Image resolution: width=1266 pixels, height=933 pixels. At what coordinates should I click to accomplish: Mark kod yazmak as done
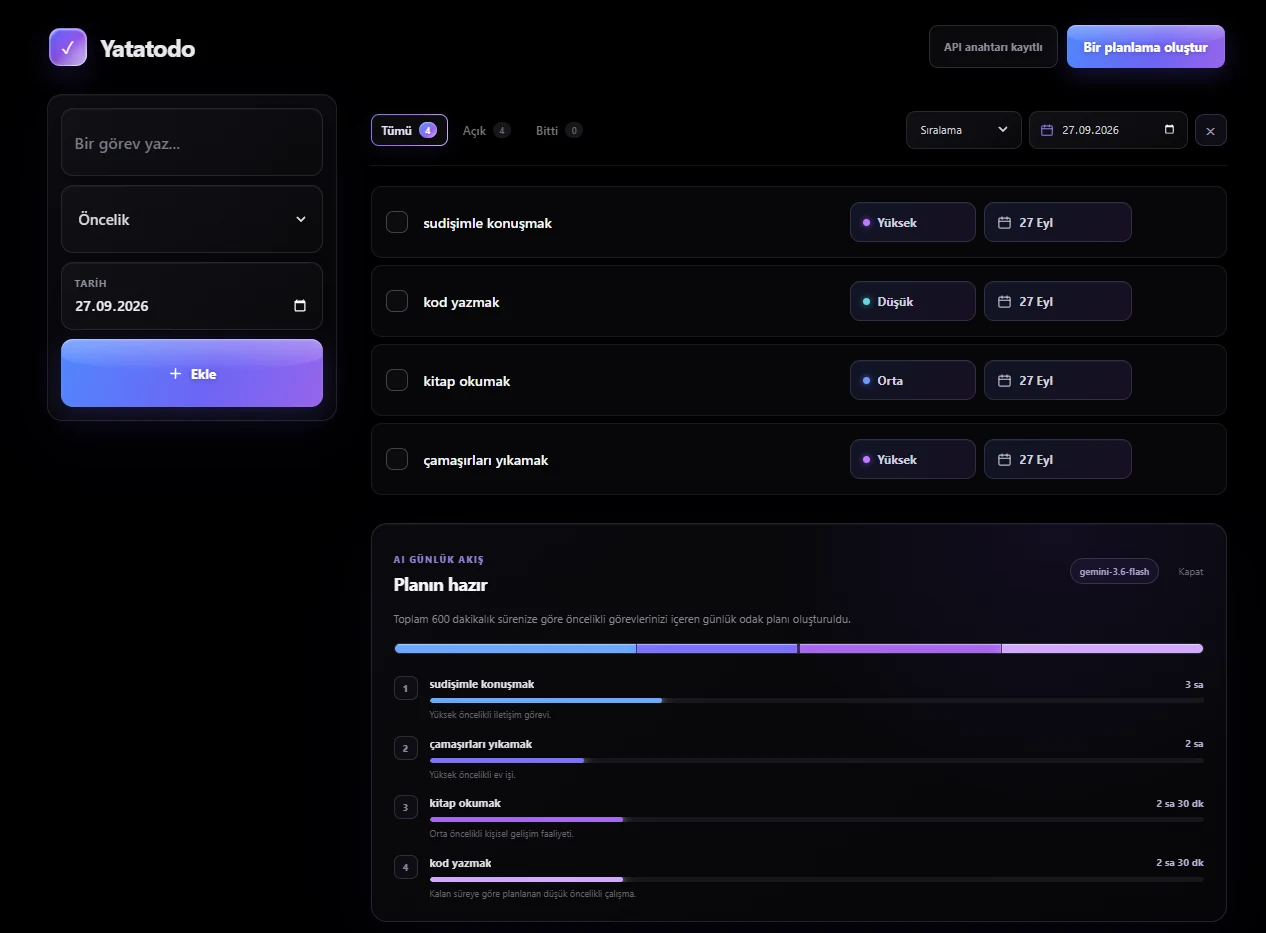(397, 301)
